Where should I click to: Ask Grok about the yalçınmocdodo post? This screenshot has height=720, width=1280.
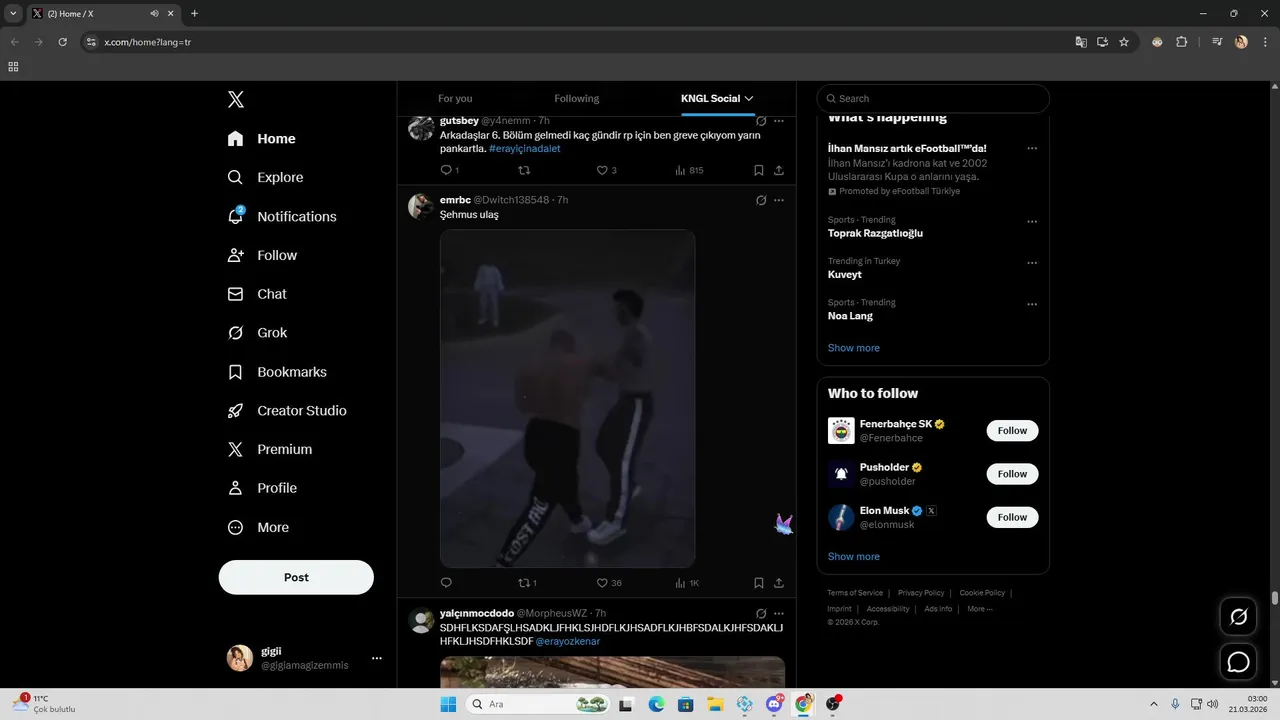pyautogui.click(x=761, y=613)
